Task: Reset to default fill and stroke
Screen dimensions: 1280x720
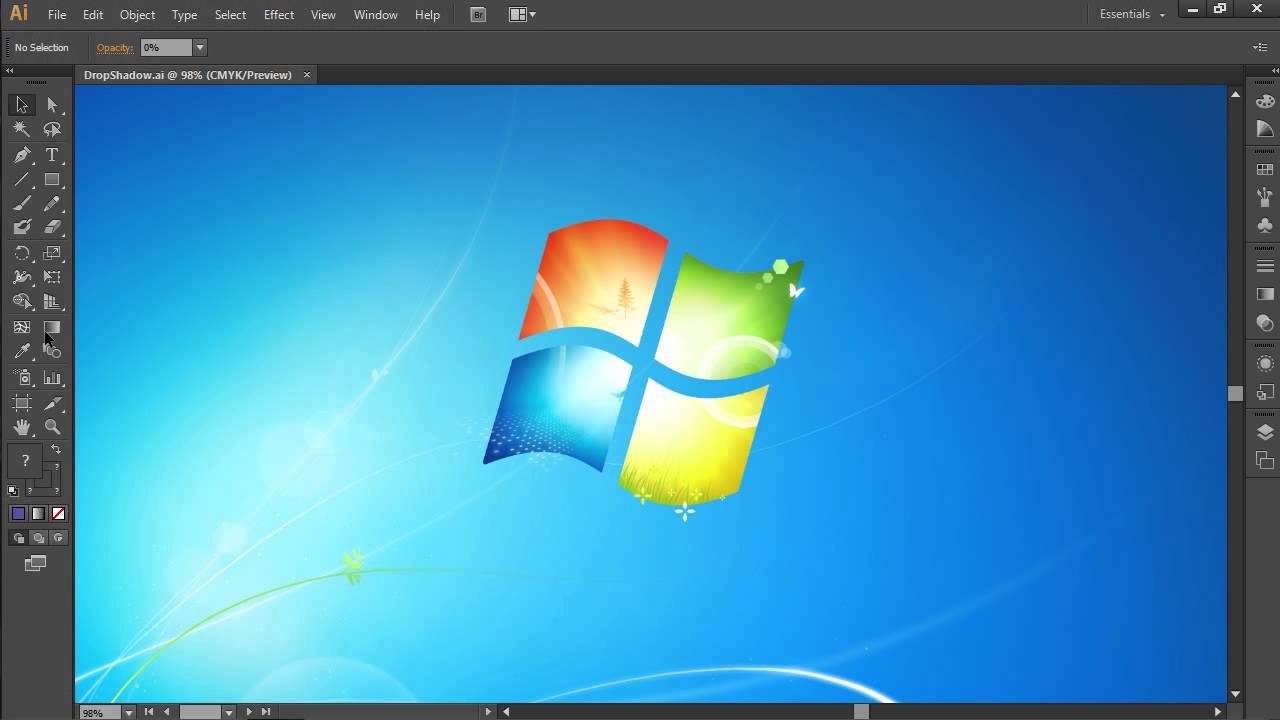Action: (x=13, y=491)
